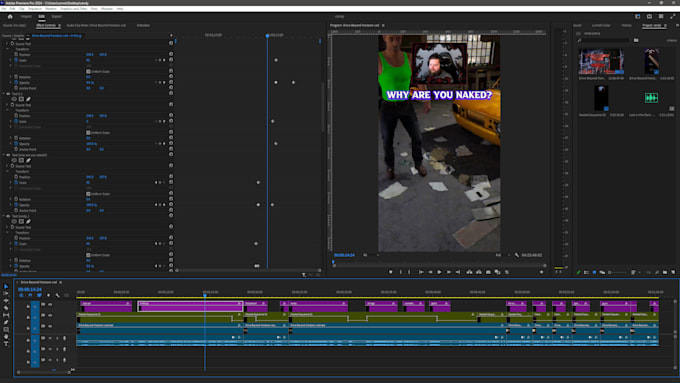680x383 pixels.
Task: Switch to the Export workspace tab
Action: point(56,16)
